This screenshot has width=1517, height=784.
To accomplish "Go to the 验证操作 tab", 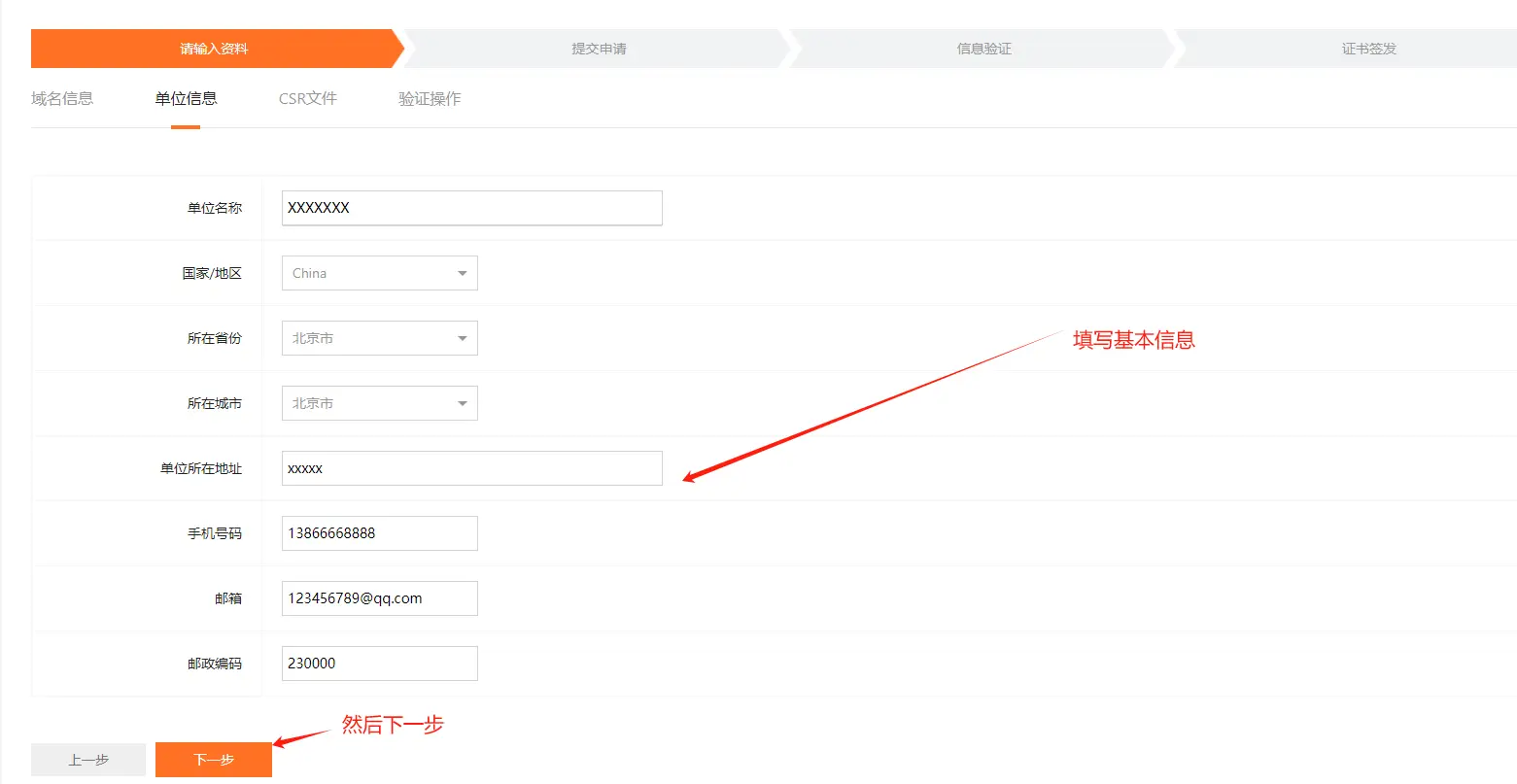I will [430, 98].
